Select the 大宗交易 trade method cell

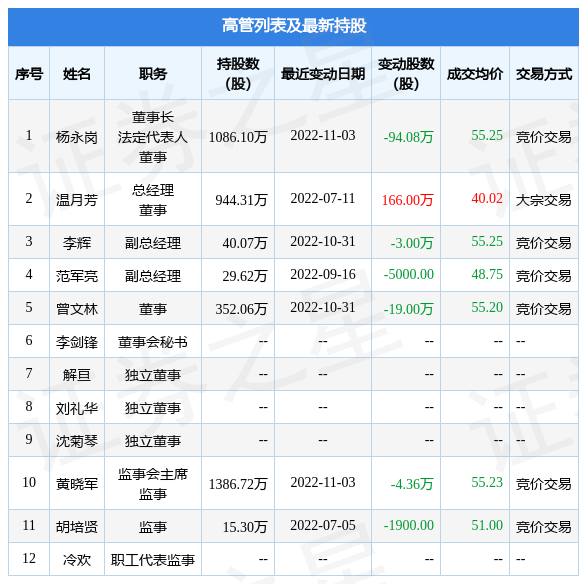pyautogui.click(x=544, y=200)
